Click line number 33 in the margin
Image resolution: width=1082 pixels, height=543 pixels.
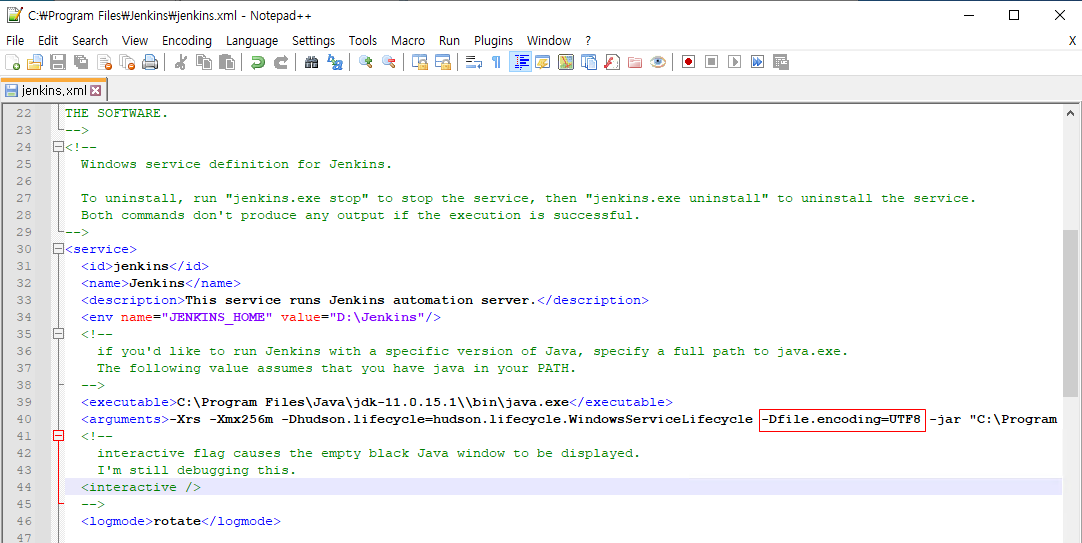23,300
